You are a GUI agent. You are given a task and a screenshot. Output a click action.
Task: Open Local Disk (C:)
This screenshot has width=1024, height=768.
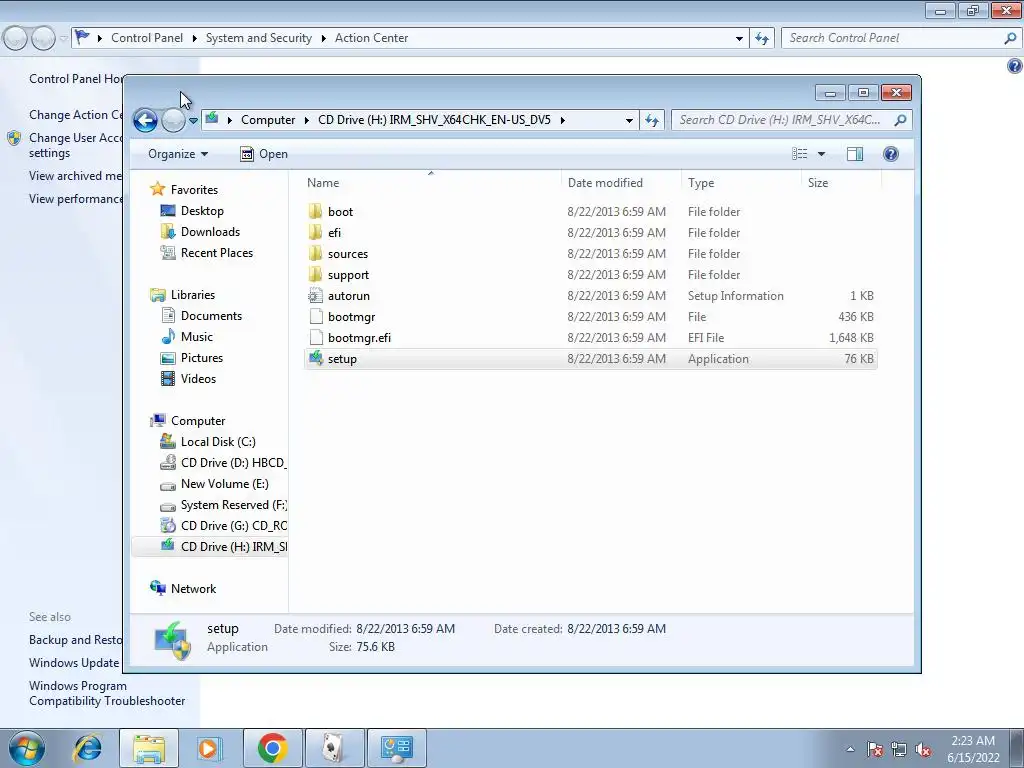218,442
